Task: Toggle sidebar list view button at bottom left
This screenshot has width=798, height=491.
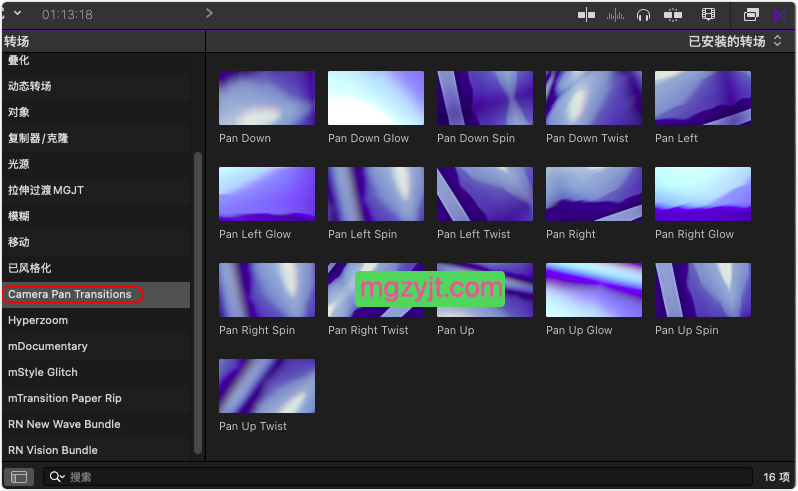Action: 19,477
